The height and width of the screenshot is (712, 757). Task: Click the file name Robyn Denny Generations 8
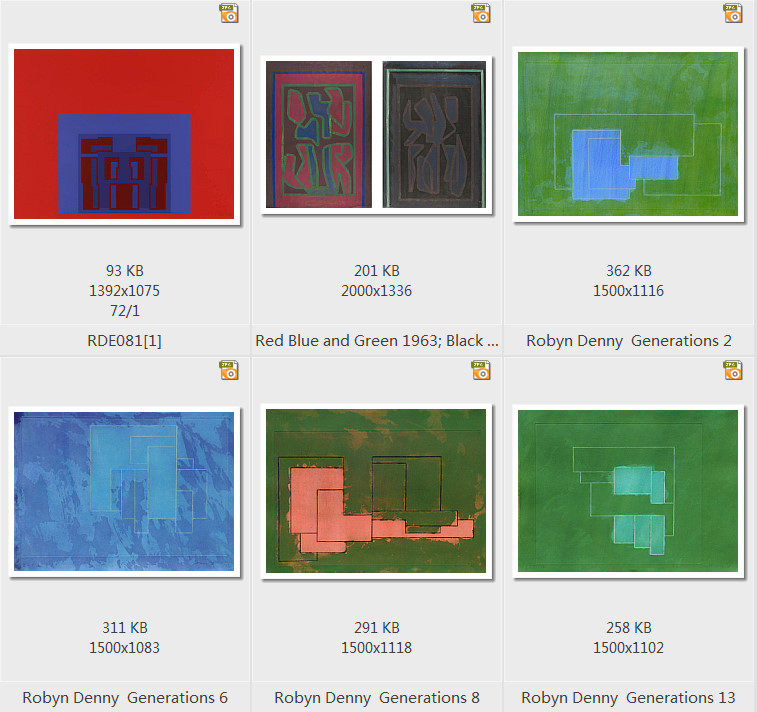(x=377, y=698)
